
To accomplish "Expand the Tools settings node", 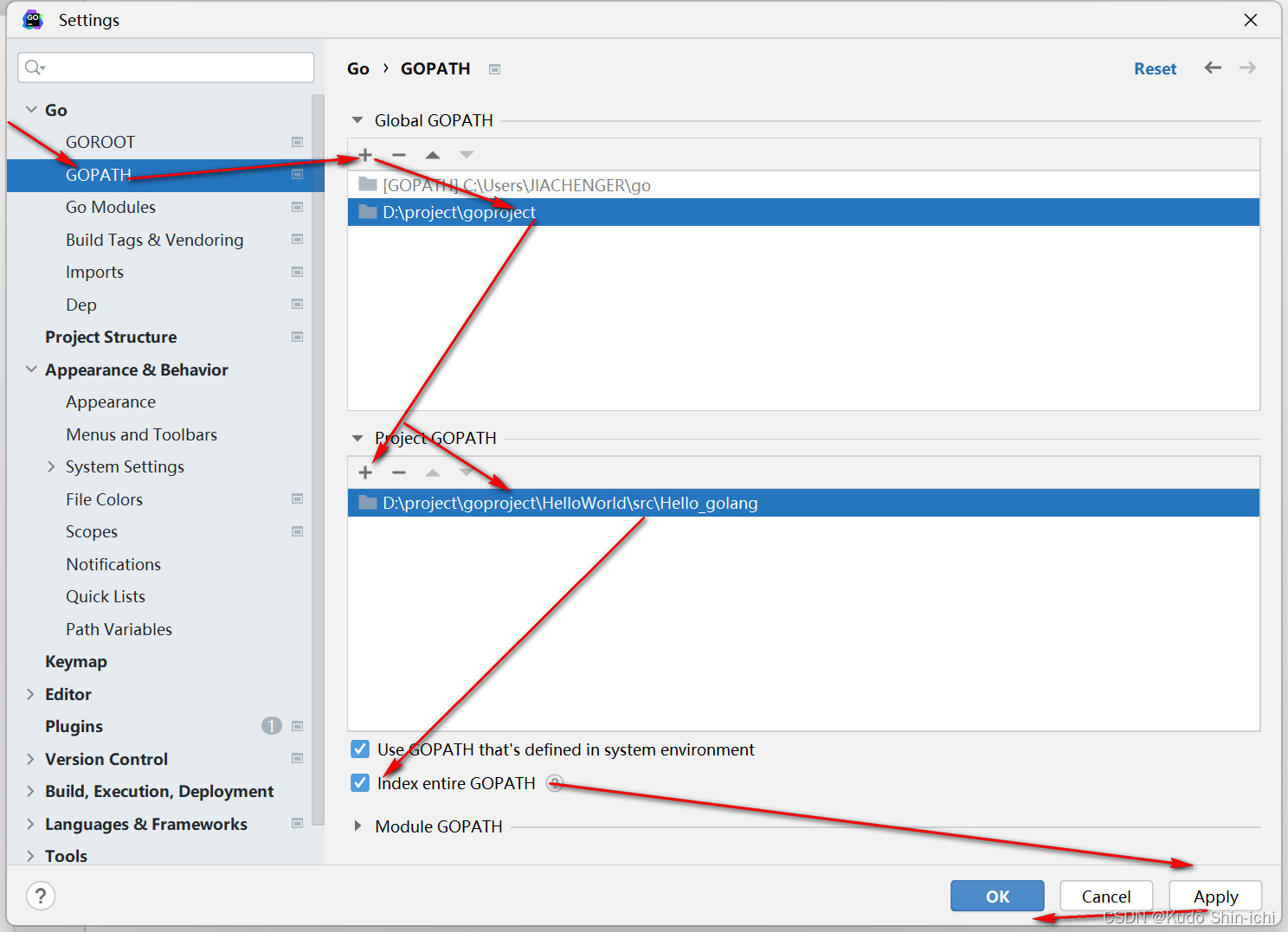I will (31, 856).
